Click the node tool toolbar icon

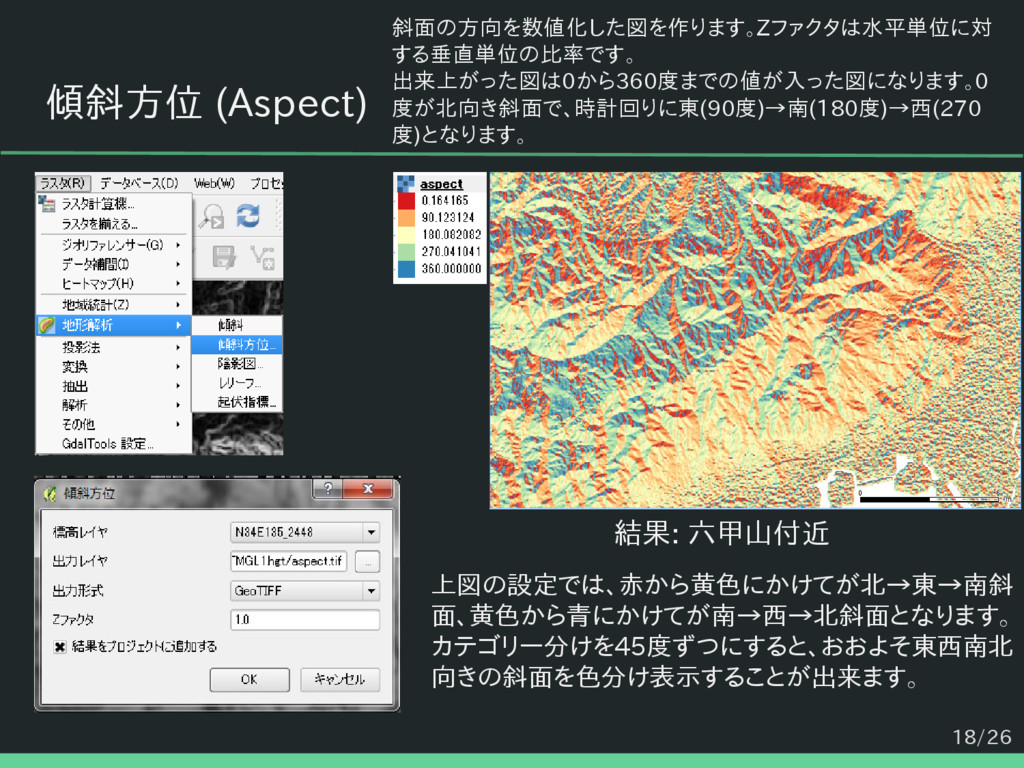tap(262, 257)
